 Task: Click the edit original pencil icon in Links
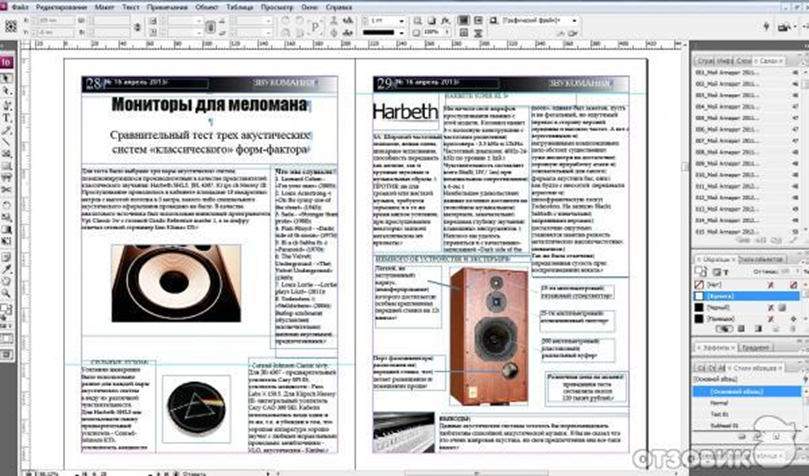coord(793,241)
